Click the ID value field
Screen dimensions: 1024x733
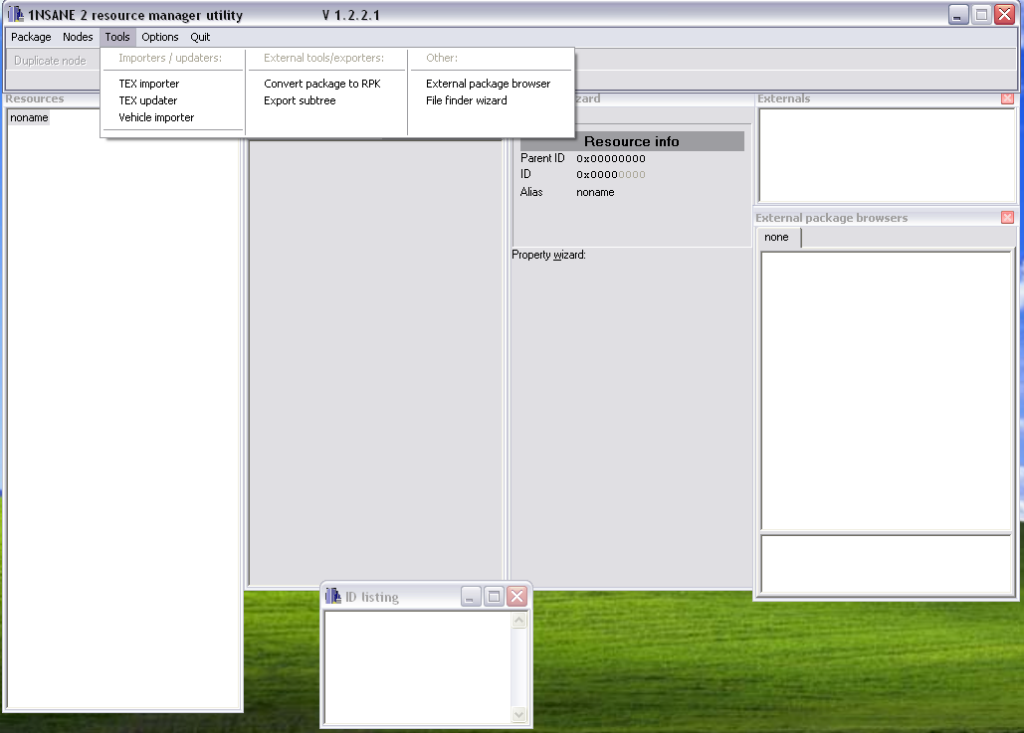click(611, 175)
